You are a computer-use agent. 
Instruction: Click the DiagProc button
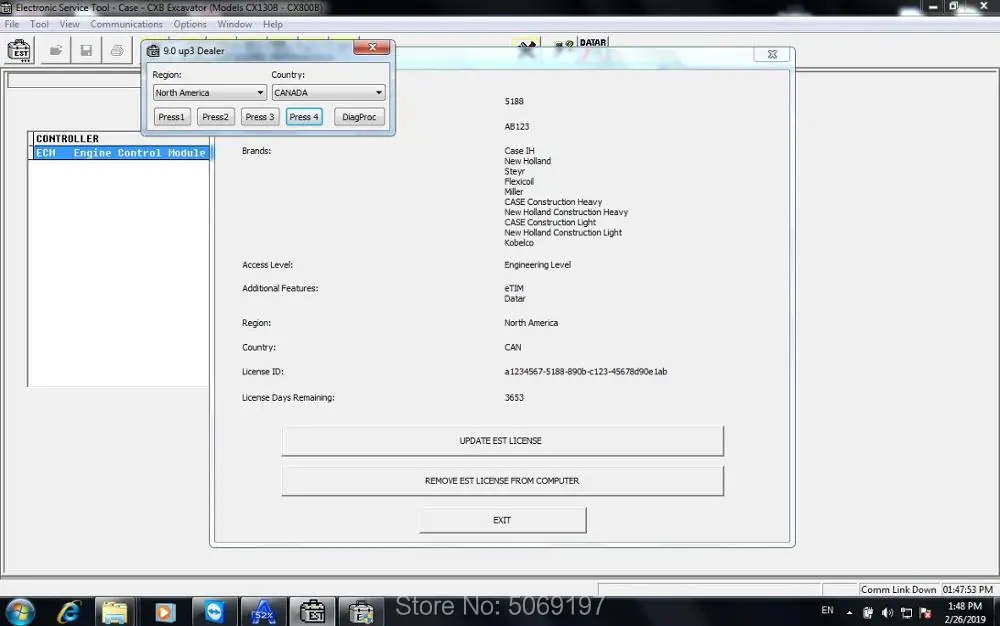coord(359,117)
